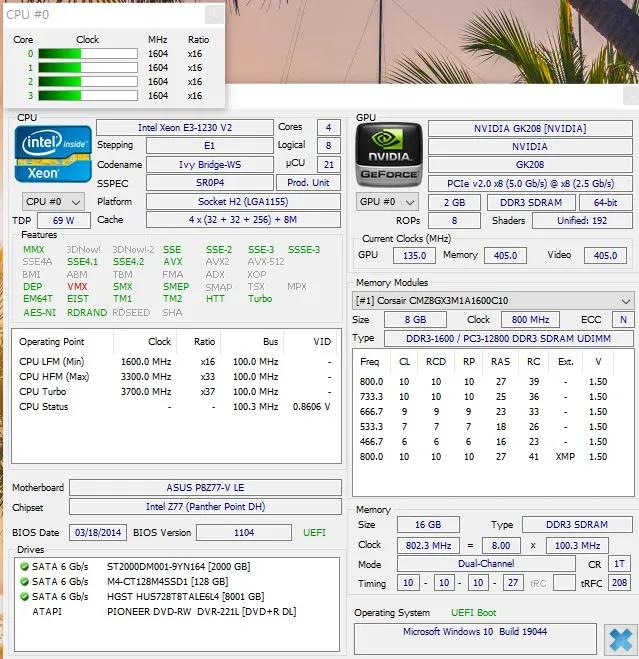Click the TDP 69 W field

click(x=63, y=220)
